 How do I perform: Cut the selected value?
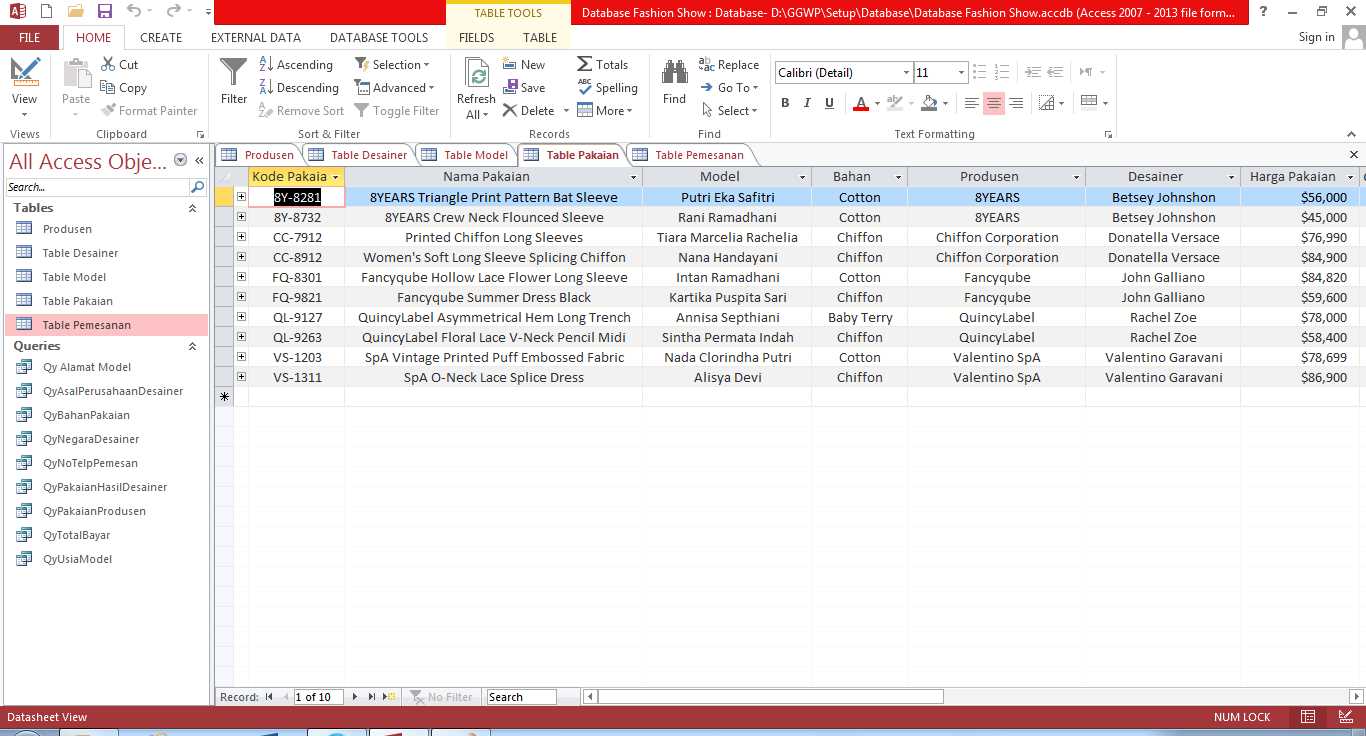tap(120, 64)
